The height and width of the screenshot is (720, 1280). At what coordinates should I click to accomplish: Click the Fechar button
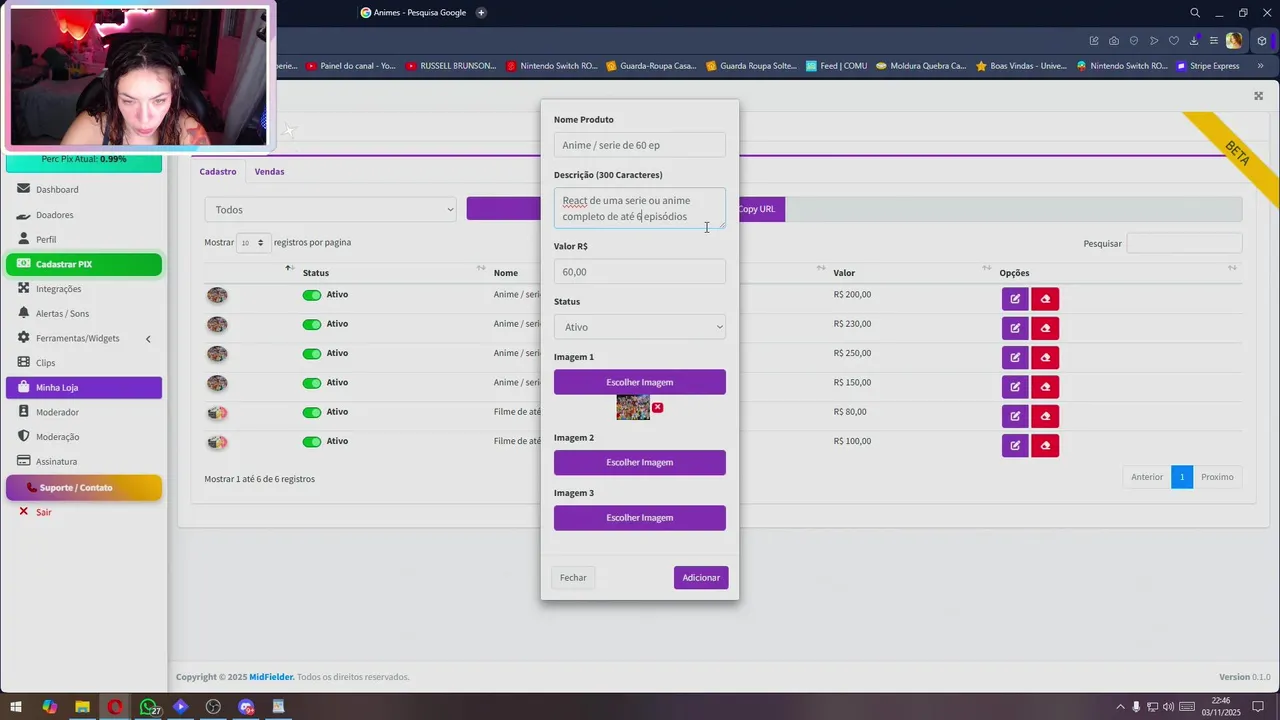click(573, 577)
